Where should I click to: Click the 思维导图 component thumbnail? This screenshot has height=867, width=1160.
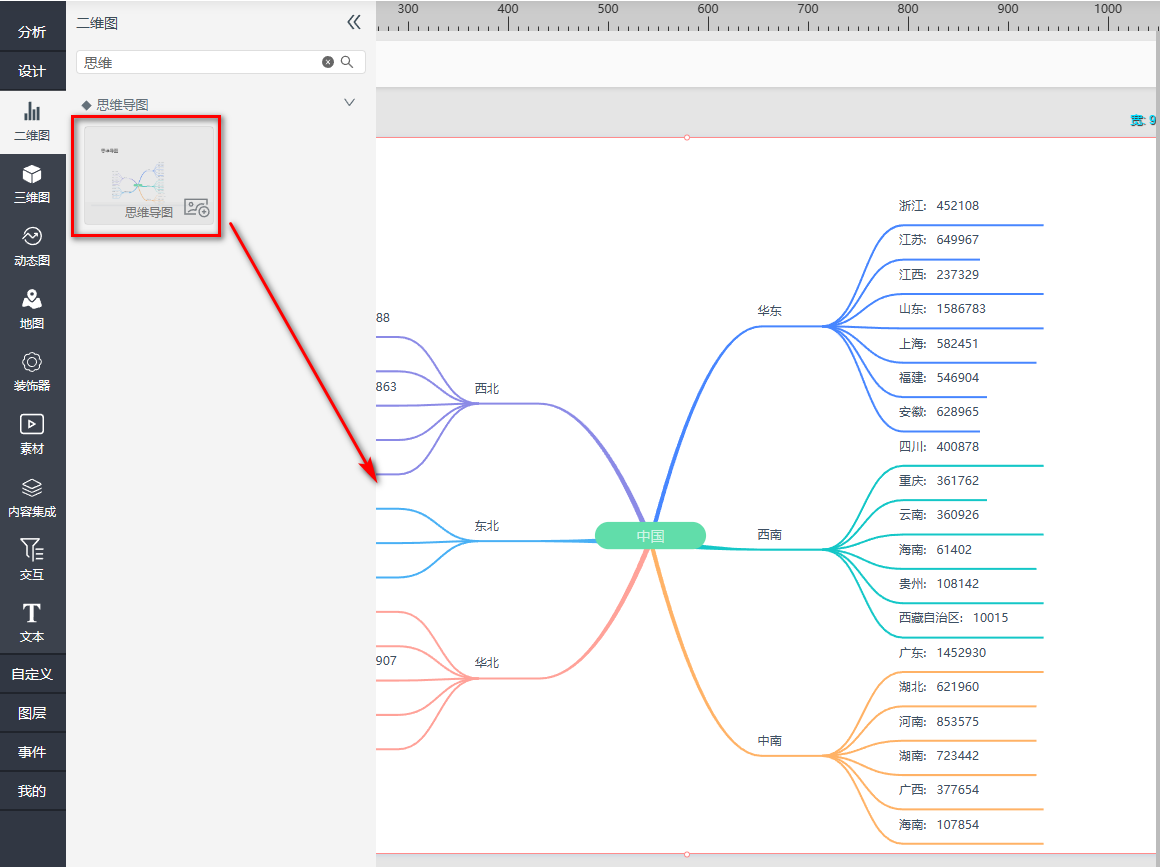(x=147, y=176)
